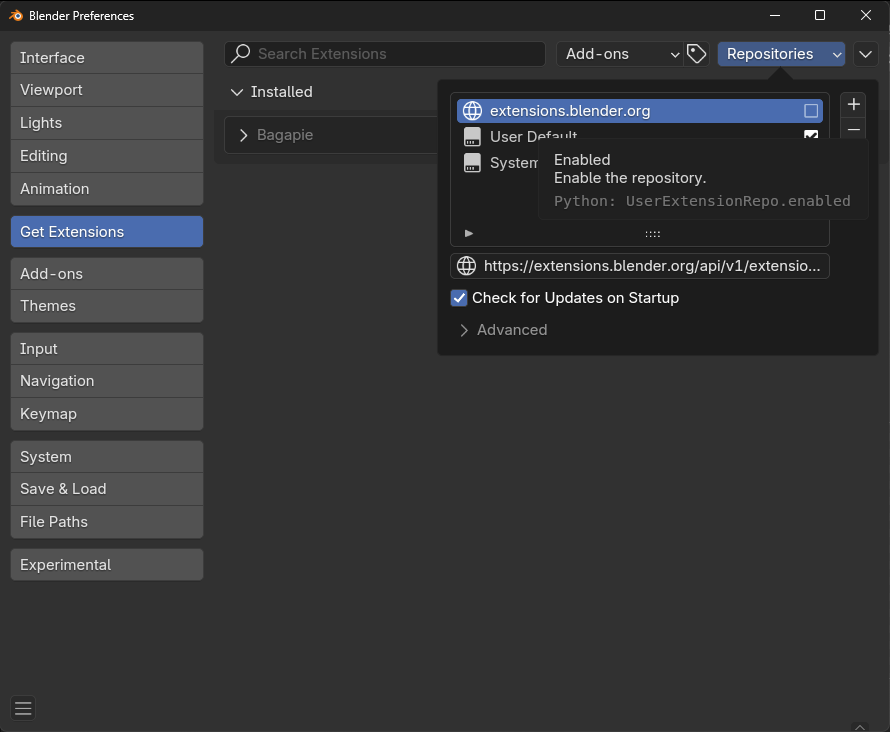Select the Animation tab
The image size is (890, 732).
pyautogui.click(x=107, y=189)
